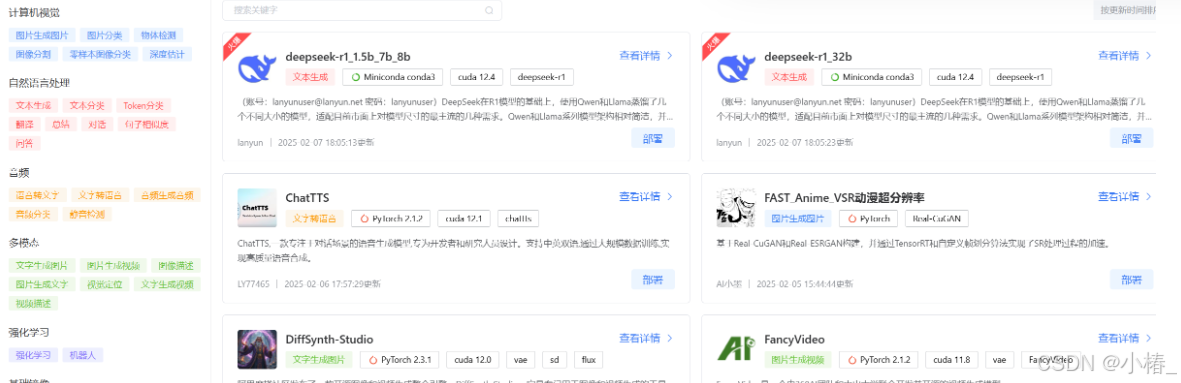Select the 文字生成视频 filter tag
The width and height of the screenshot is (1181, 383).
pos(167,284)
